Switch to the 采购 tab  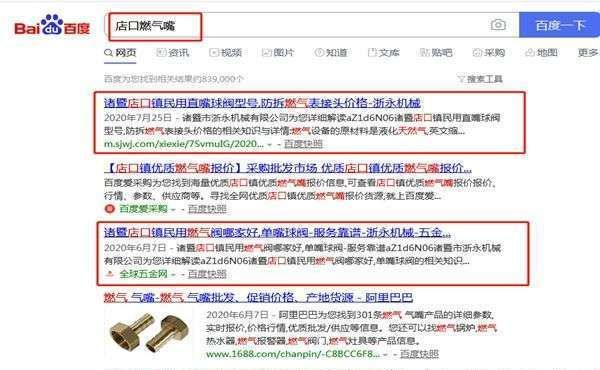(489, 52)
